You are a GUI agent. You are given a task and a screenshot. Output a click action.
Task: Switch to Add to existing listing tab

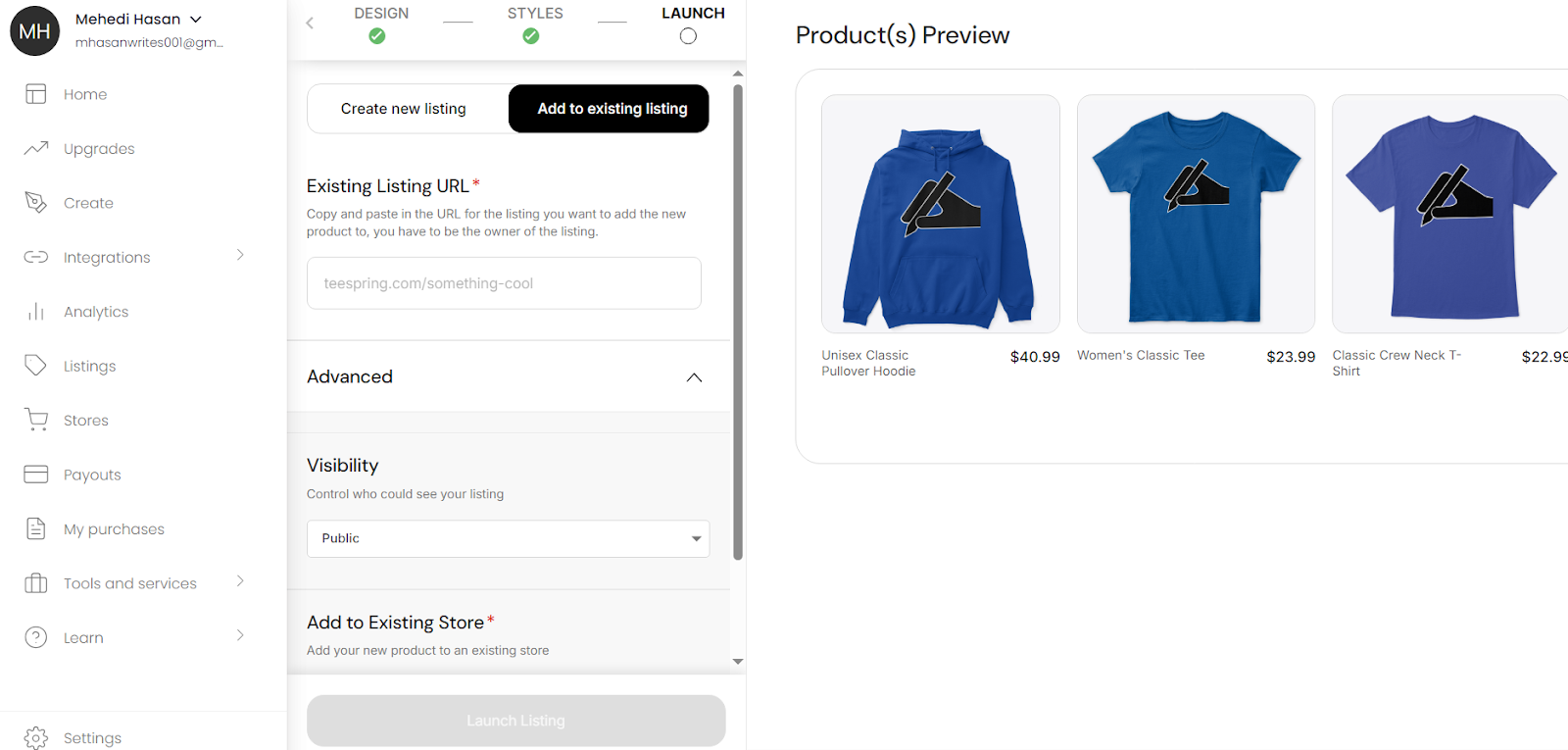tap(609, 109)
